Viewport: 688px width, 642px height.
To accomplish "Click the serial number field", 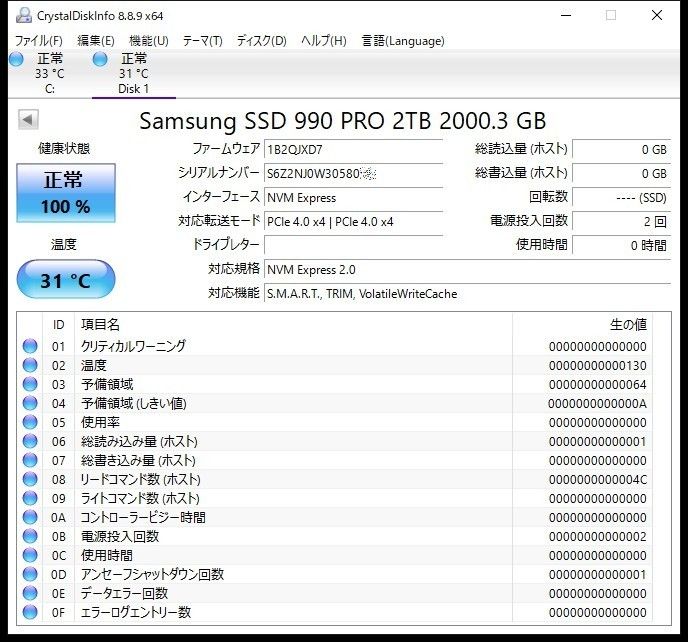I will 354,174.
